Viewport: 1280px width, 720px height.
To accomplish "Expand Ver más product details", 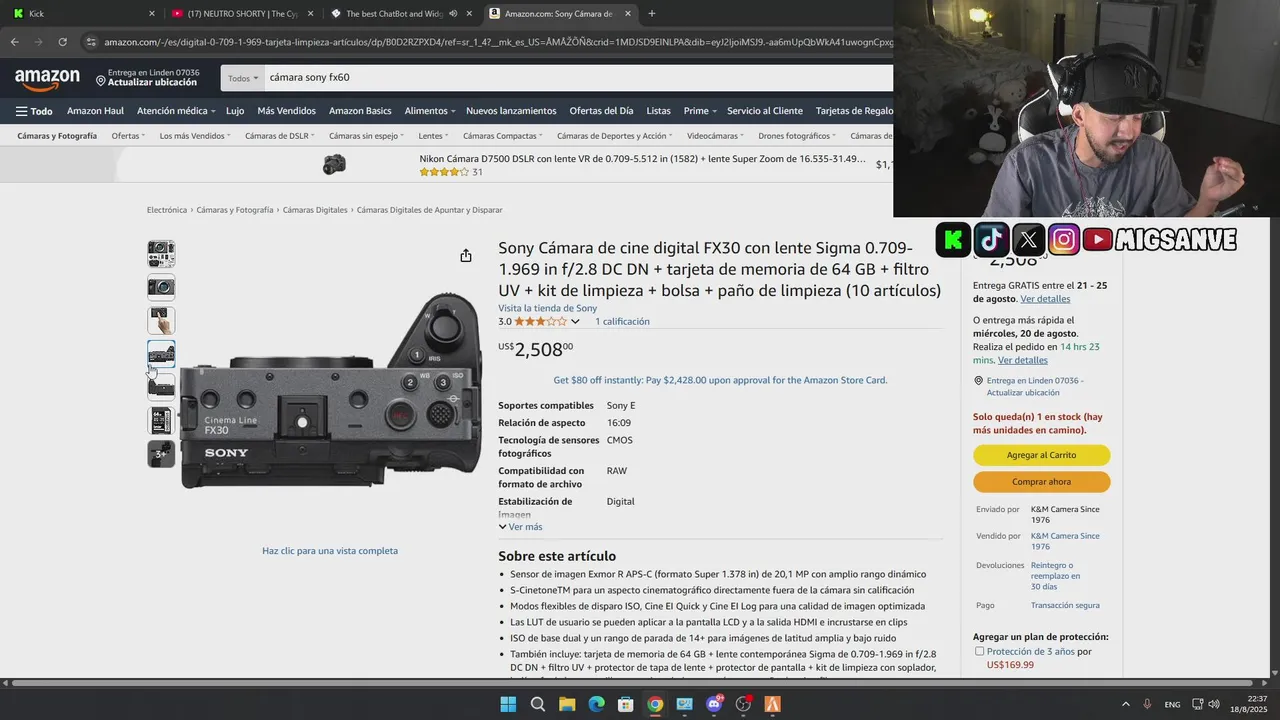I will pos(520,527).
